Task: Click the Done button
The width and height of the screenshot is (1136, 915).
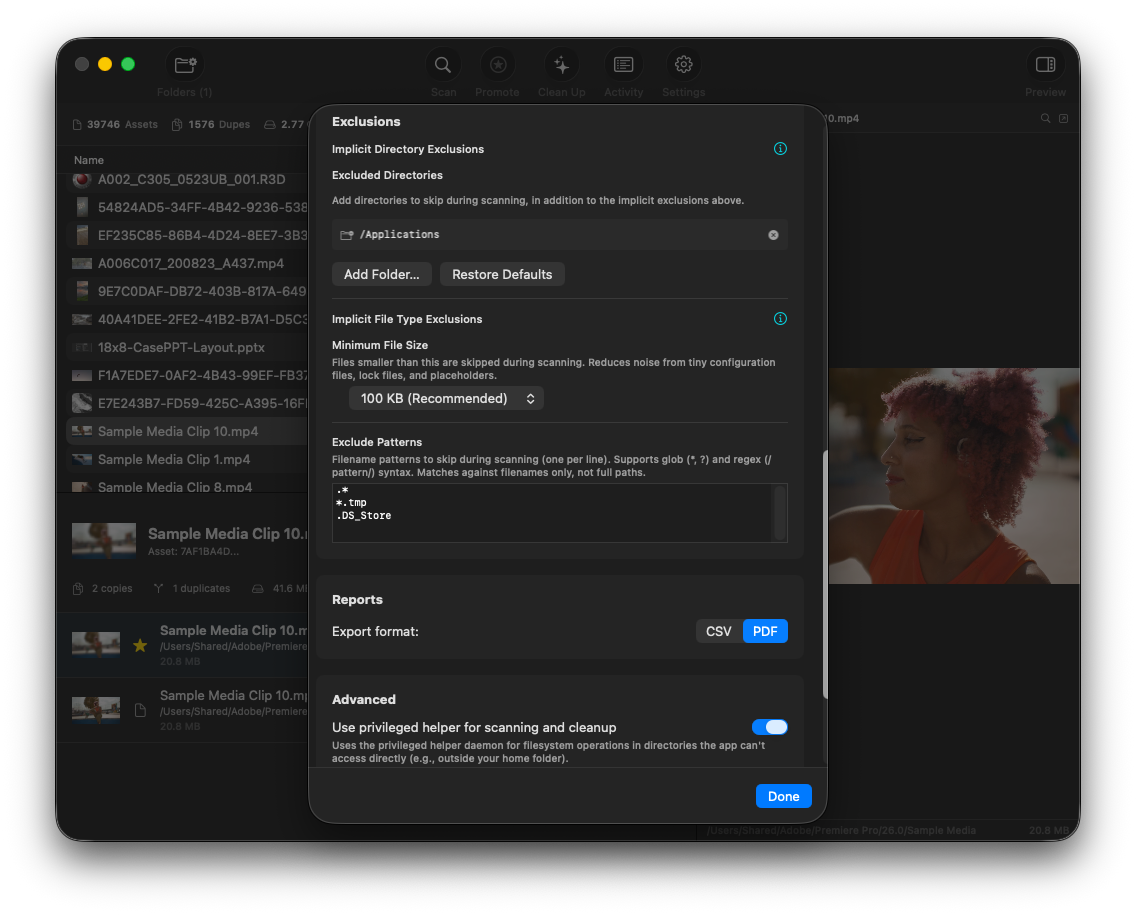Action: [x=783, y=796]
